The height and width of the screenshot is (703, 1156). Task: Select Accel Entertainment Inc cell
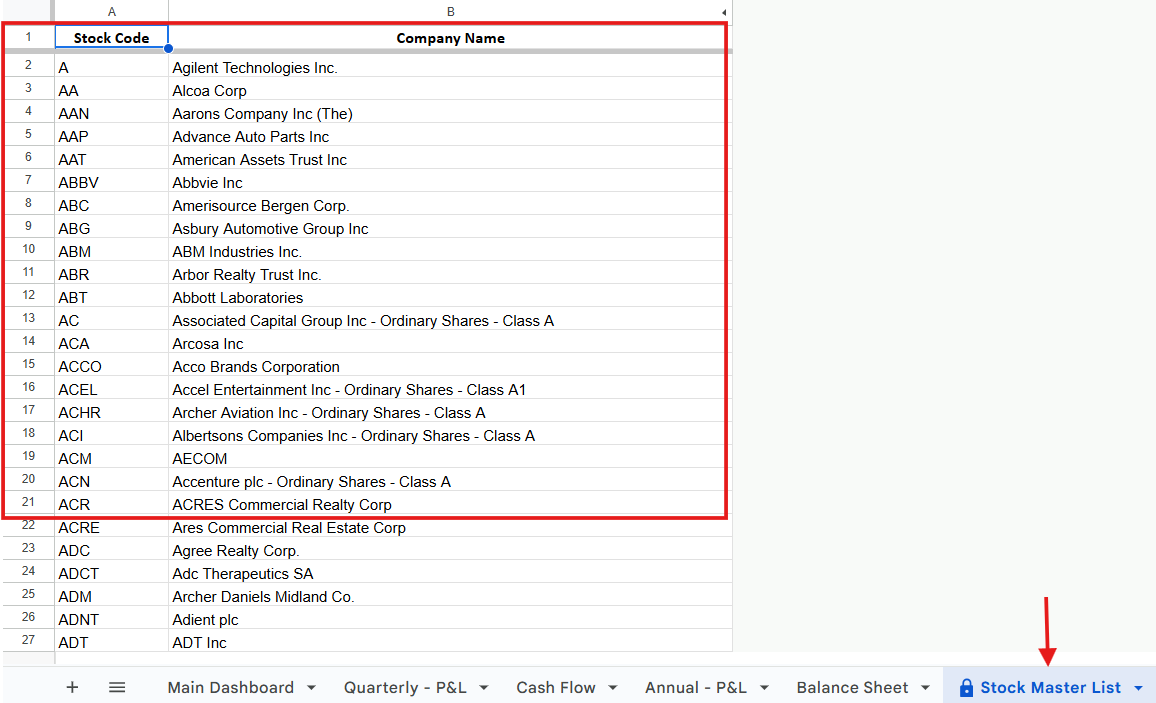coord(450,389)
